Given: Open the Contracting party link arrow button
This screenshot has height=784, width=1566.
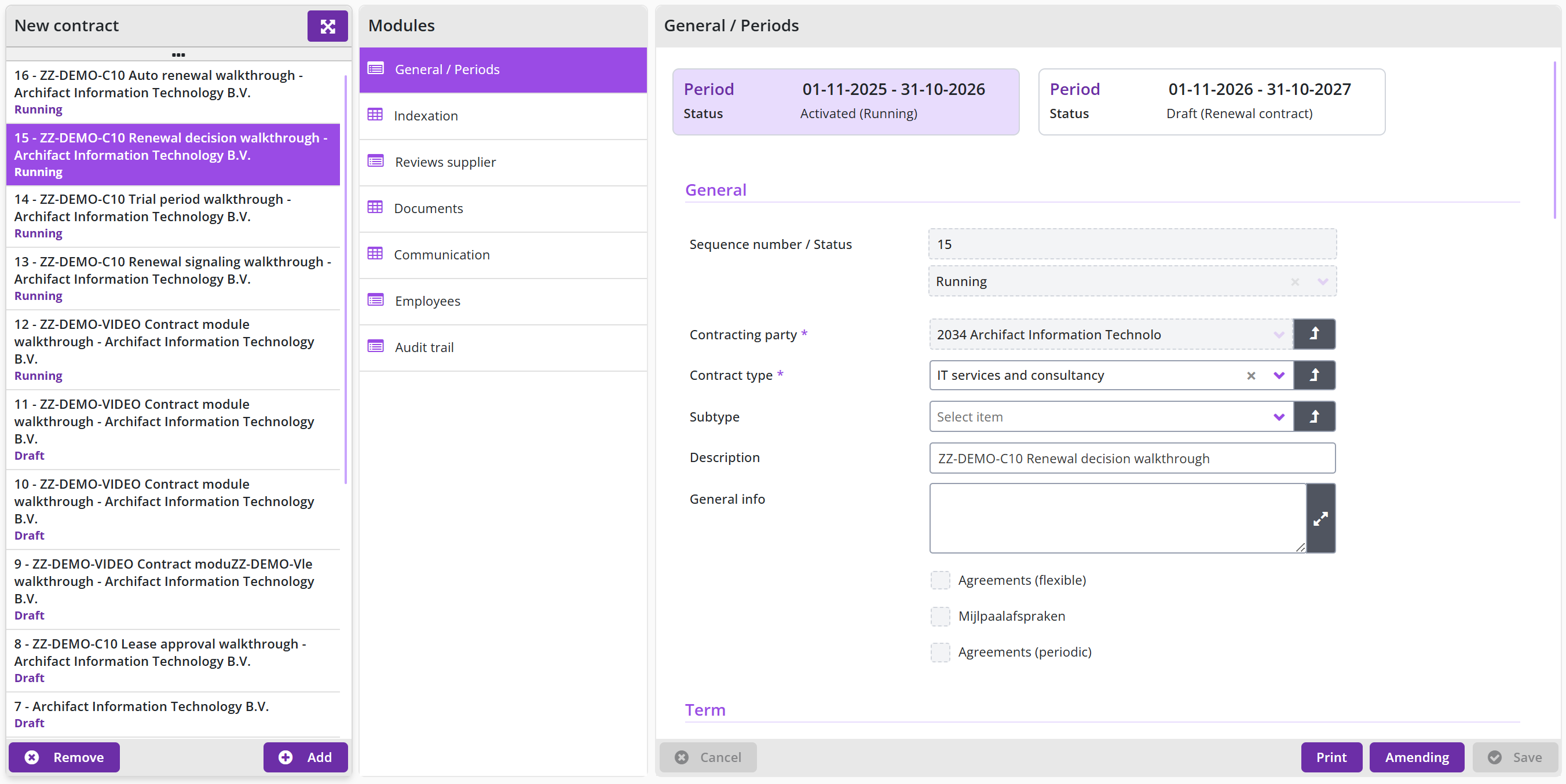Looking at the screenshot, I should tap(1313, 334).
